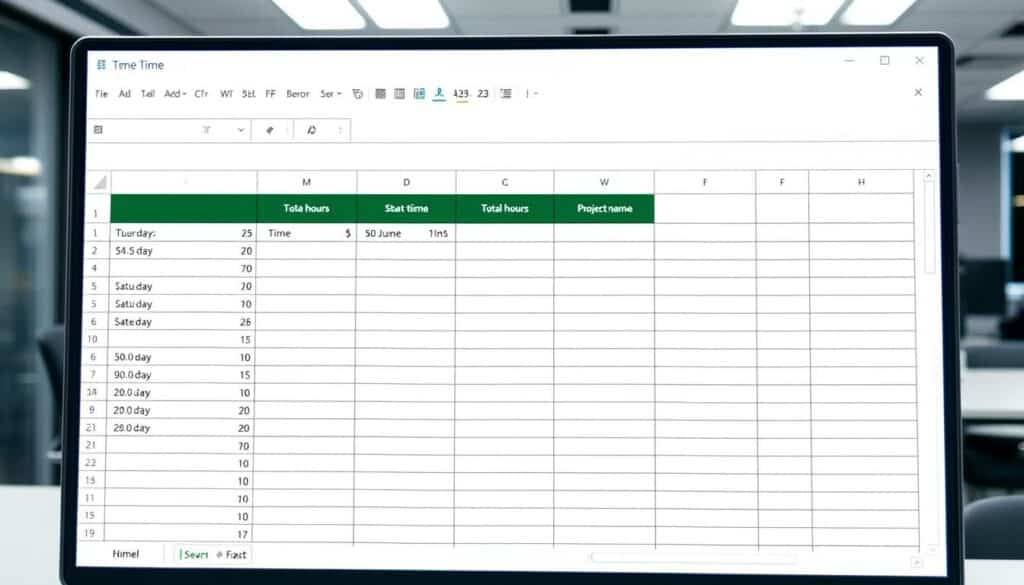Select the 50 June cell

point(406,233)
